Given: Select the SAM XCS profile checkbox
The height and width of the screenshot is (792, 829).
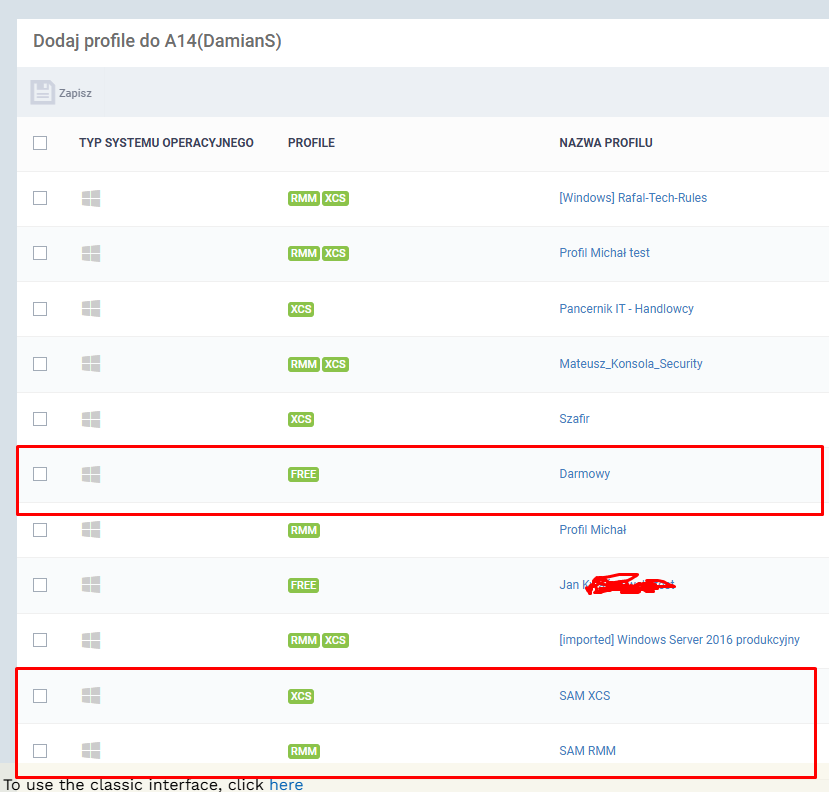Looking at the screenshot, I should point(40,696).
